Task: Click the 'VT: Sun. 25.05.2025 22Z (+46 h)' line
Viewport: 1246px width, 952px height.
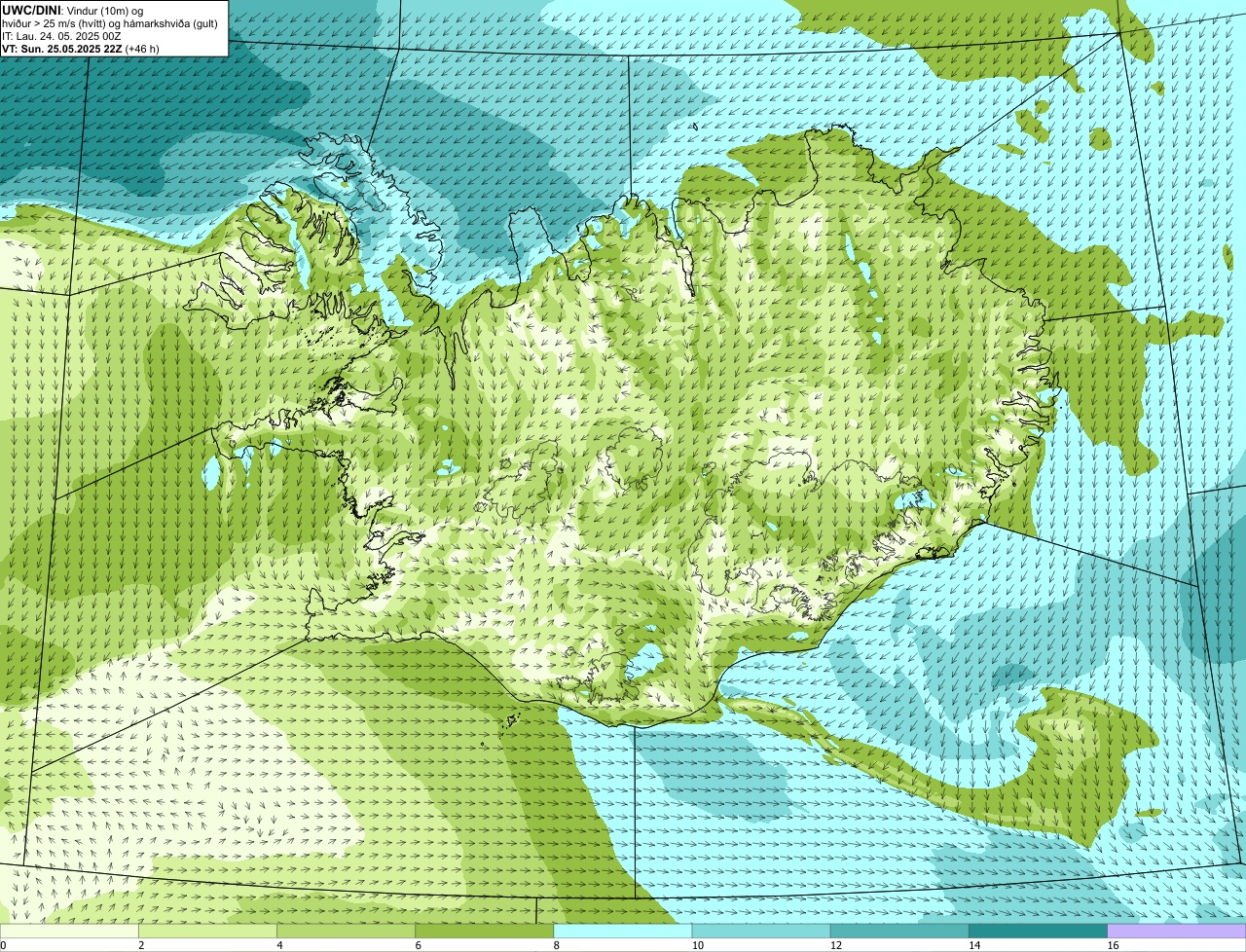Action: (x=81, y=48)
